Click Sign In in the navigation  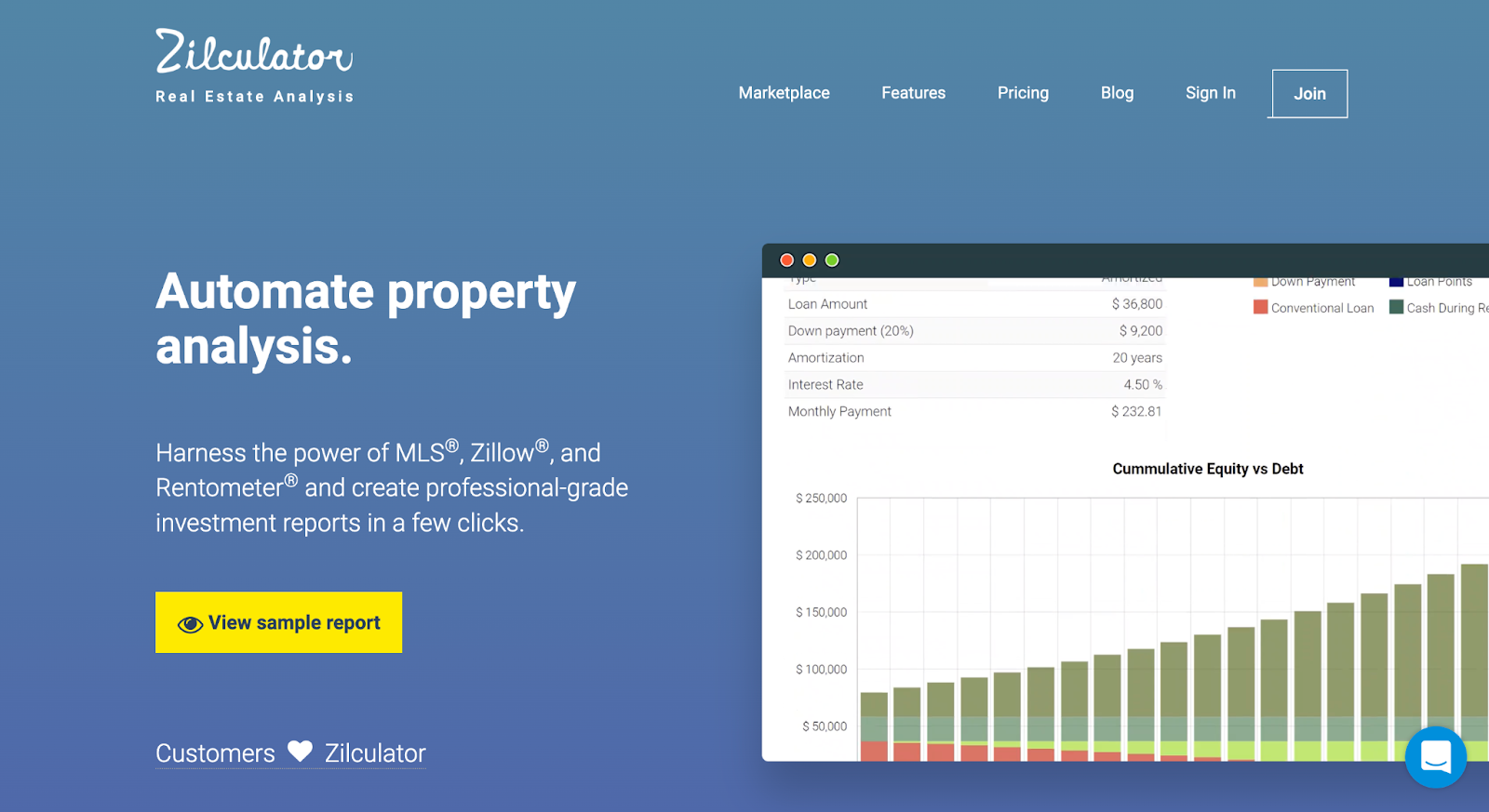tap(1210, 93)
